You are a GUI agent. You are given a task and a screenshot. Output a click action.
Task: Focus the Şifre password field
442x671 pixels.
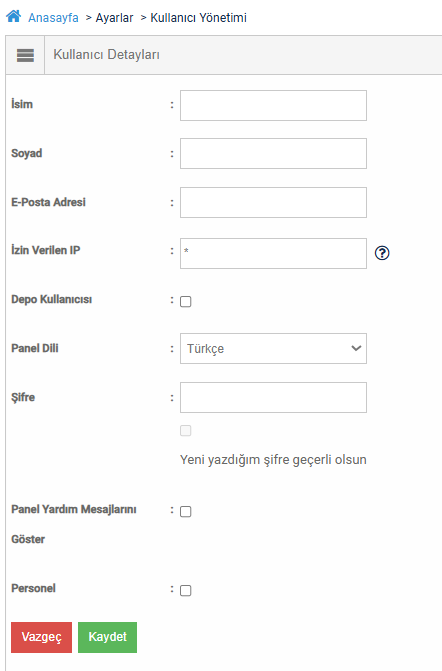tap(273, 398)
